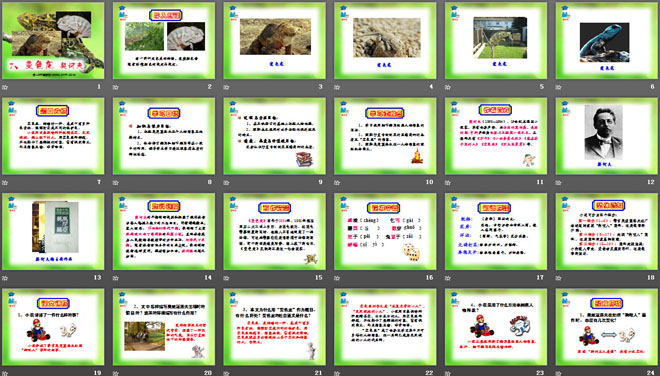The height and width of the screenshot is (376, 660).
Task: Click the slide number label "15"
Action: [319, 277]
